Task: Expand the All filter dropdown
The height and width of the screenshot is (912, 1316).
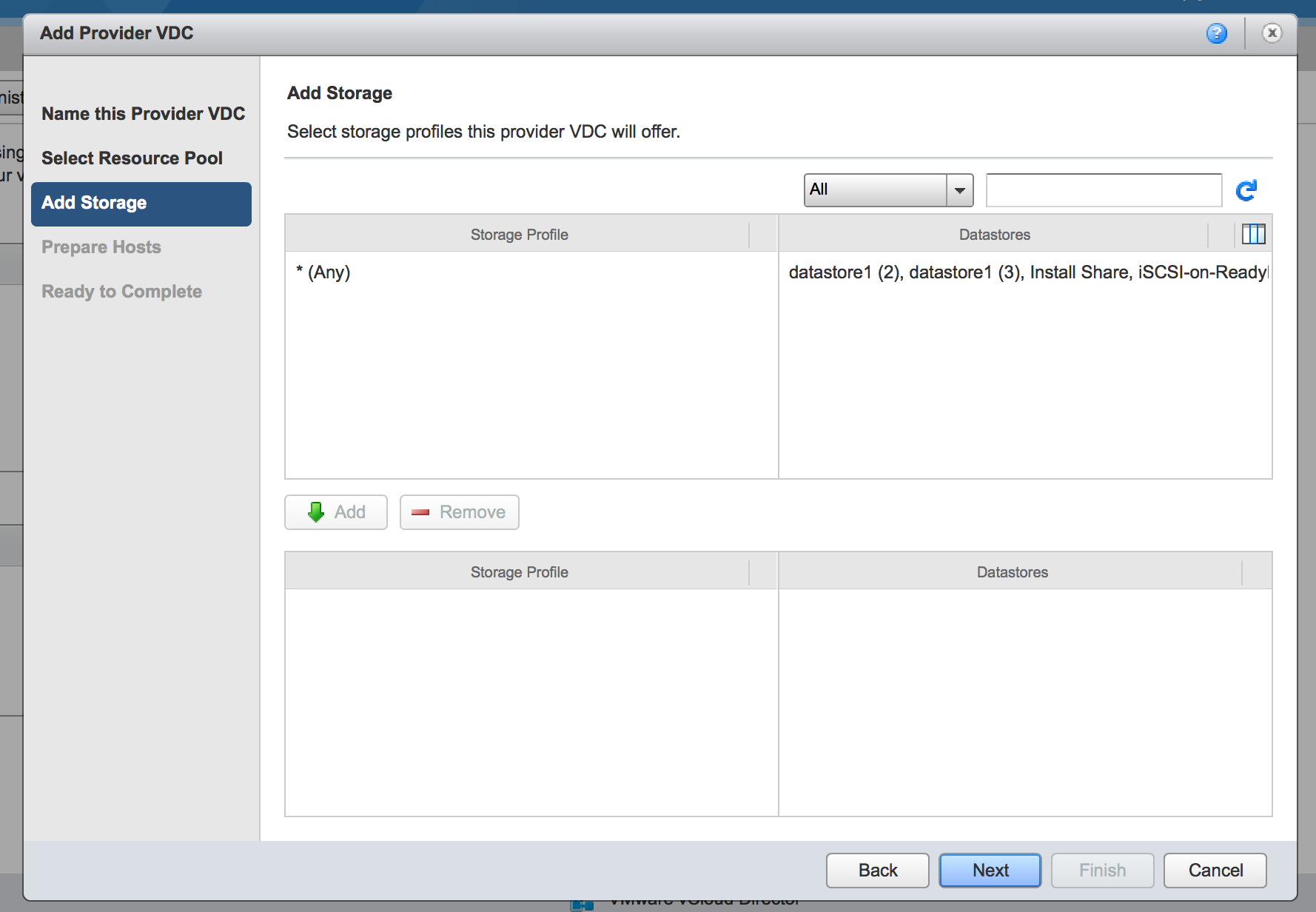Action: coord(959,190)
